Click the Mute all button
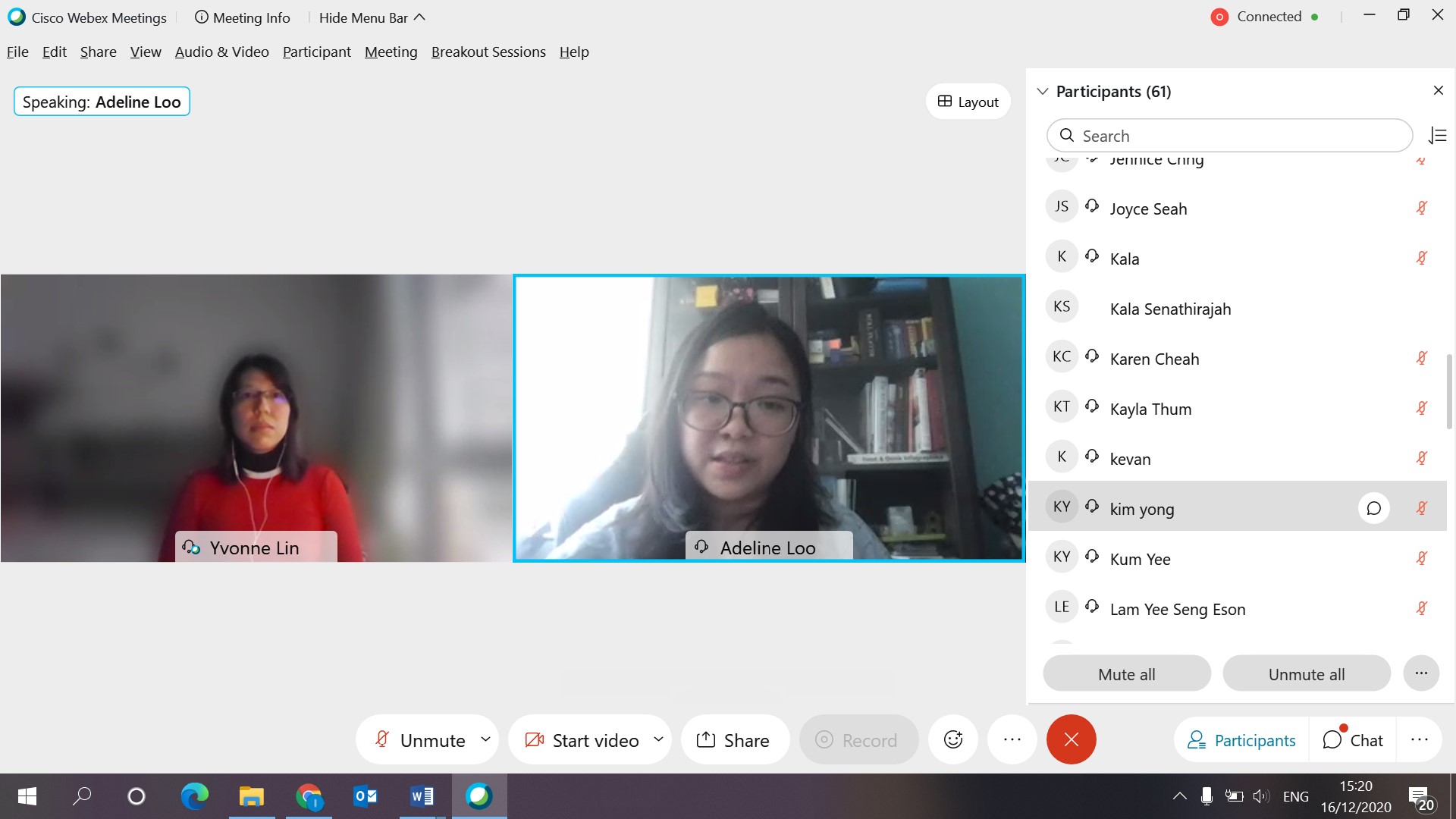Screen dimensions: 1456x819 1127,673
